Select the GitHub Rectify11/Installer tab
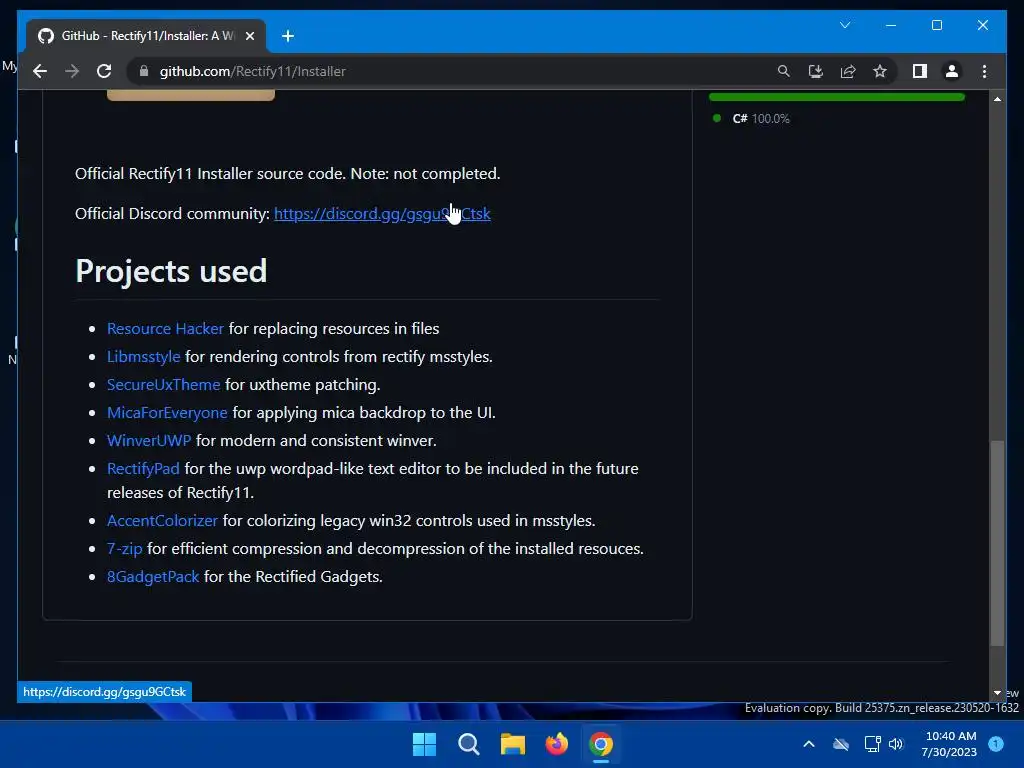This screenshot has height=768, width=1024. tap(146, 36)
